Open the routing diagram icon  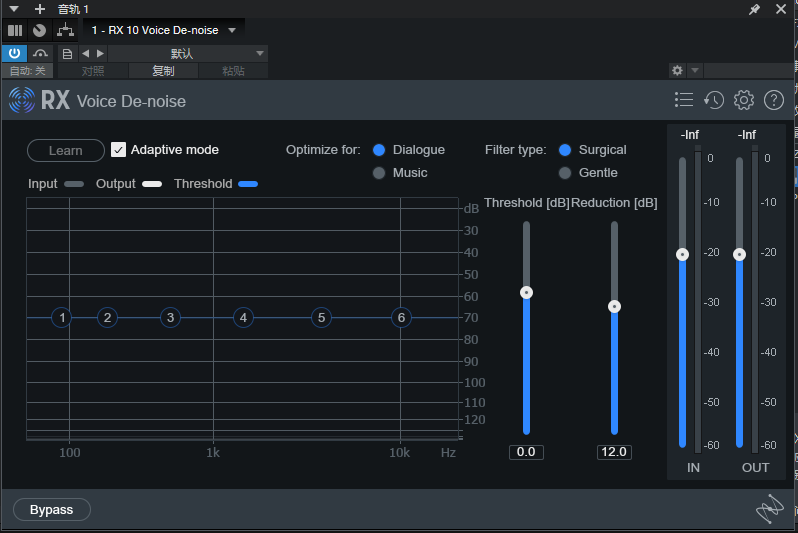(x=64, y=30)
